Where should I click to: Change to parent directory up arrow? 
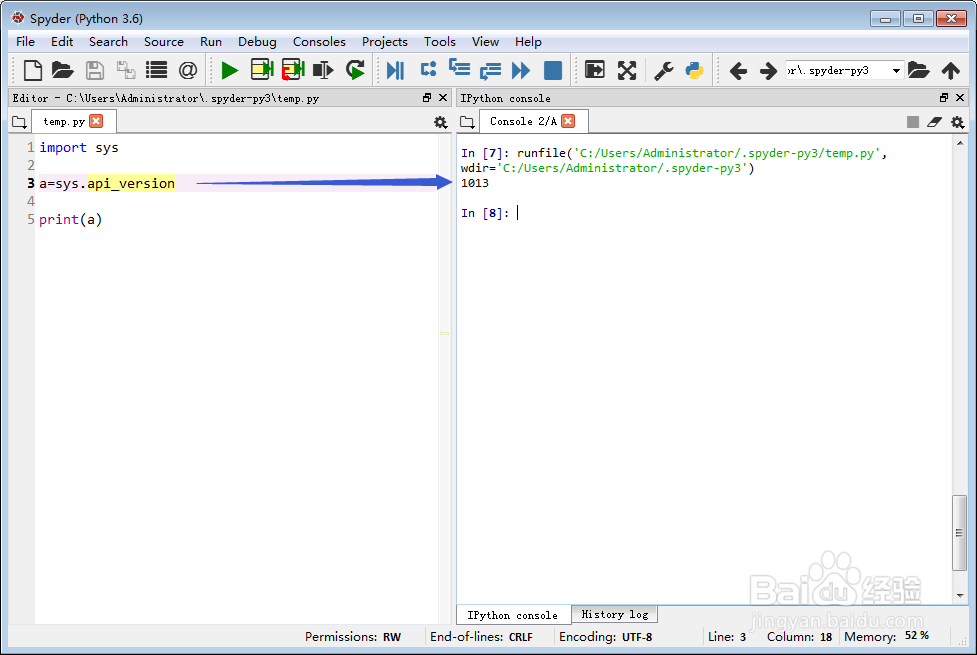tap(951, 70)
